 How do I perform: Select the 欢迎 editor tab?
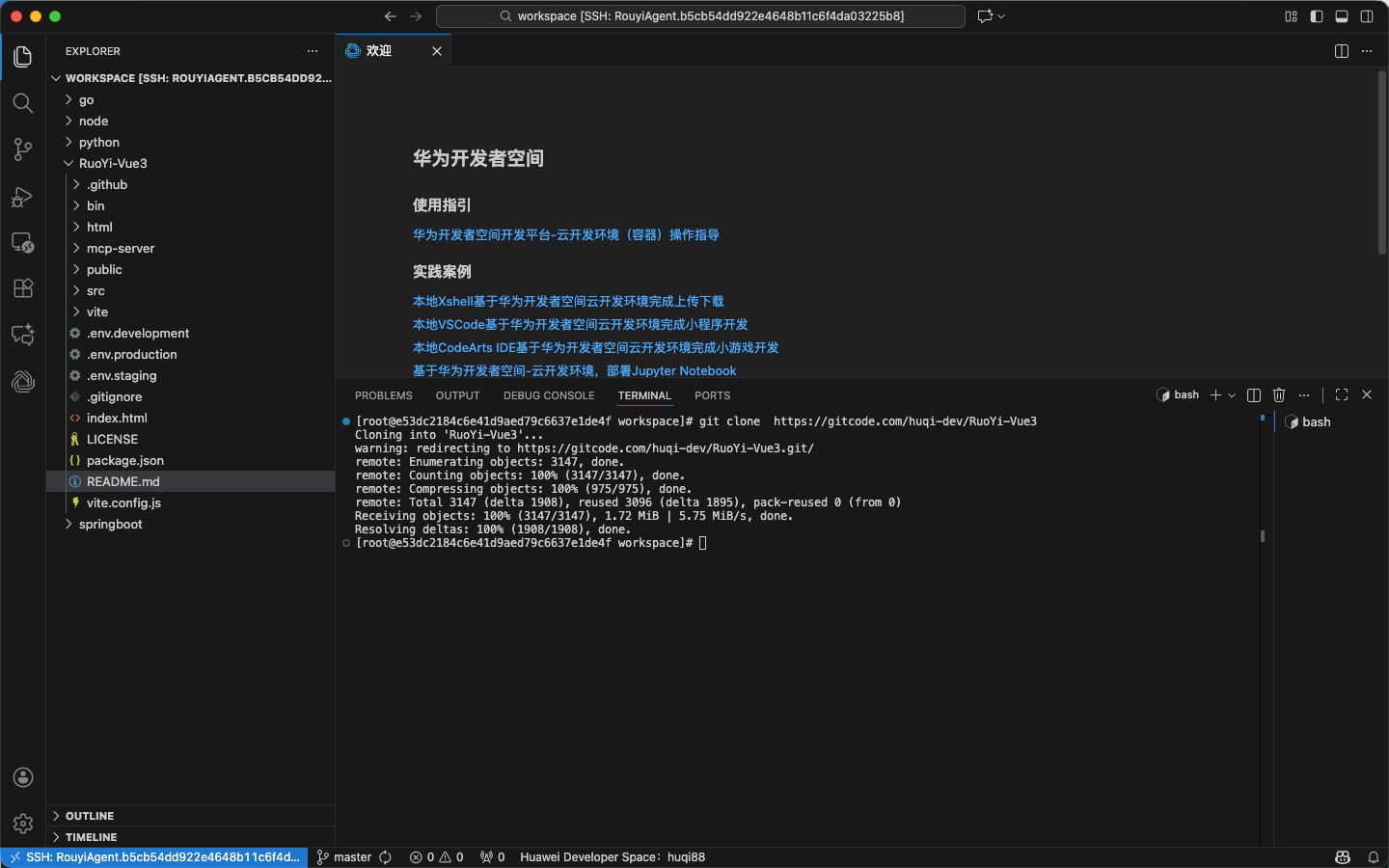tap(394, 51)
